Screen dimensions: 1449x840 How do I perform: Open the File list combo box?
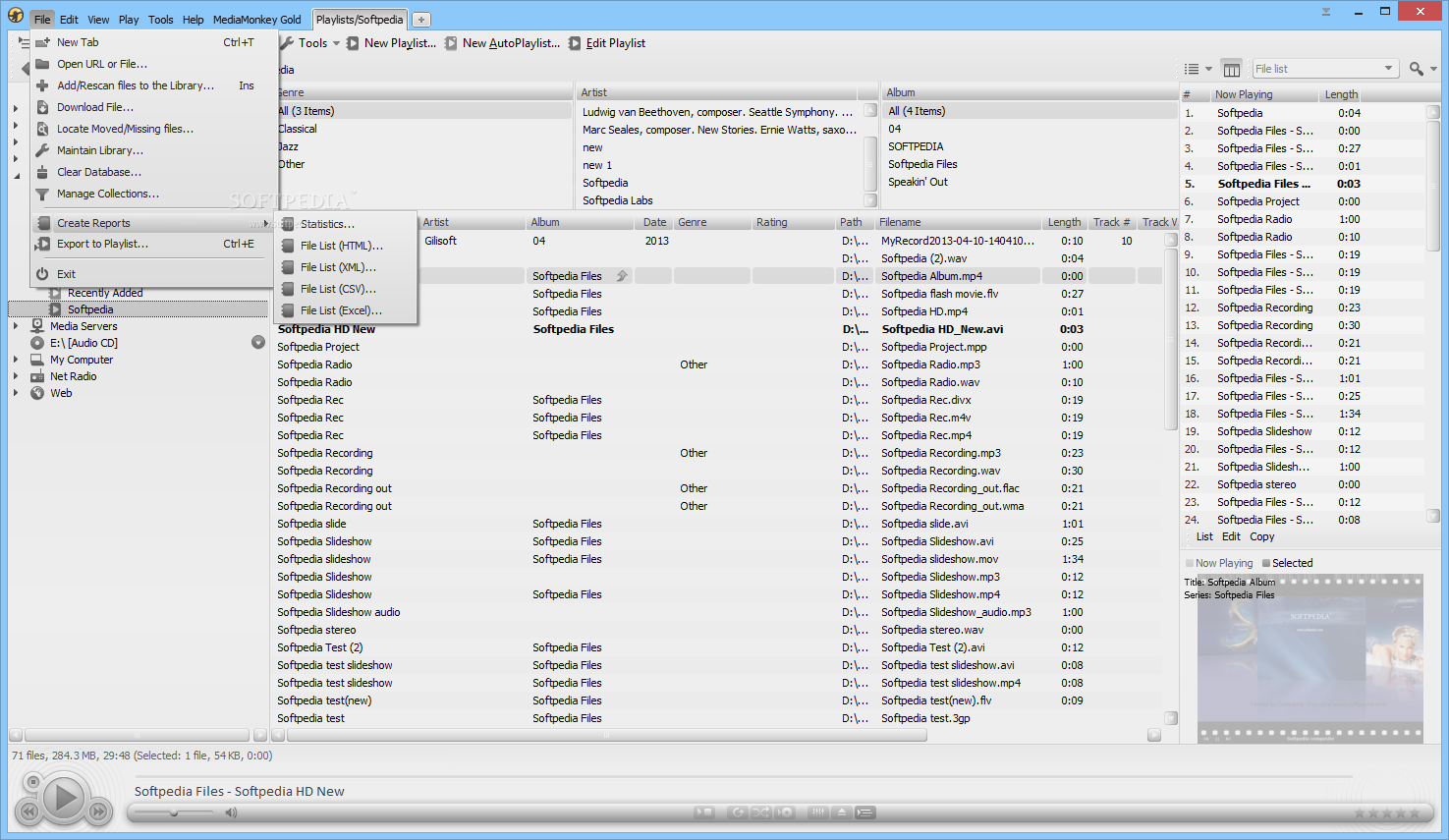pyautogui.click(x=1324, y=69)
